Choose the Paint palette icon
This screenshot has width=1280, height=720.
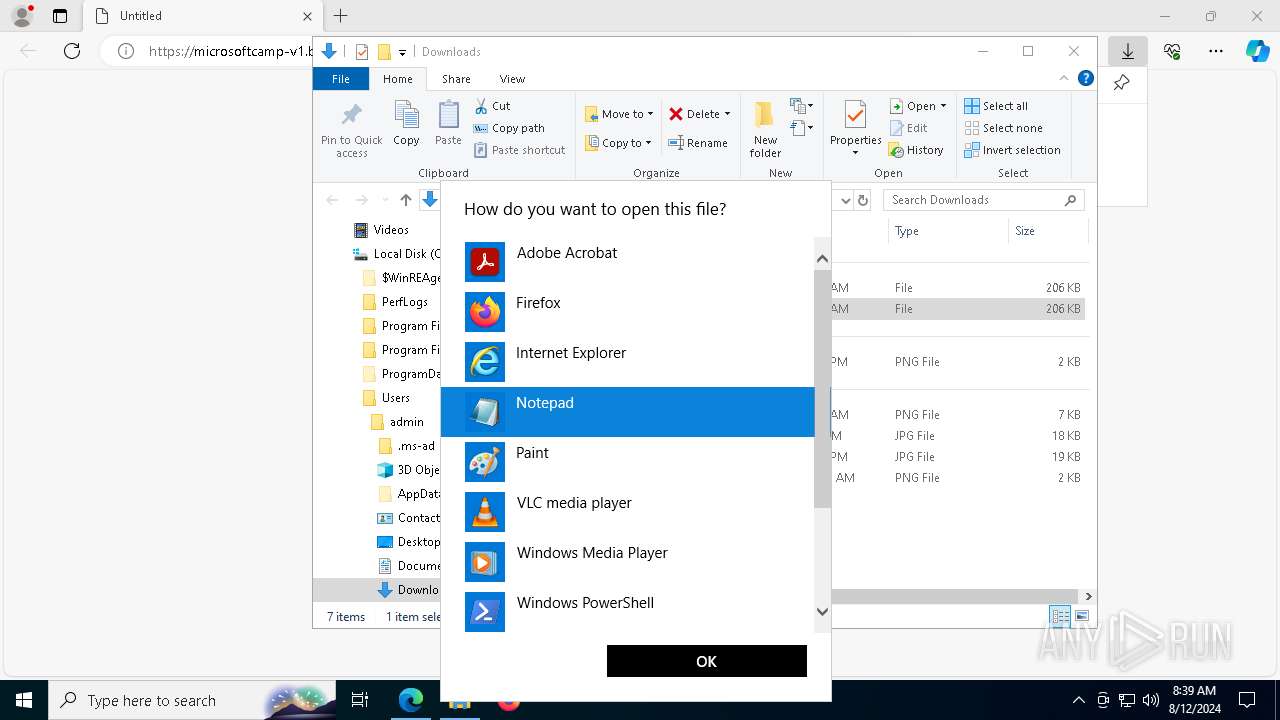point(485,462)
